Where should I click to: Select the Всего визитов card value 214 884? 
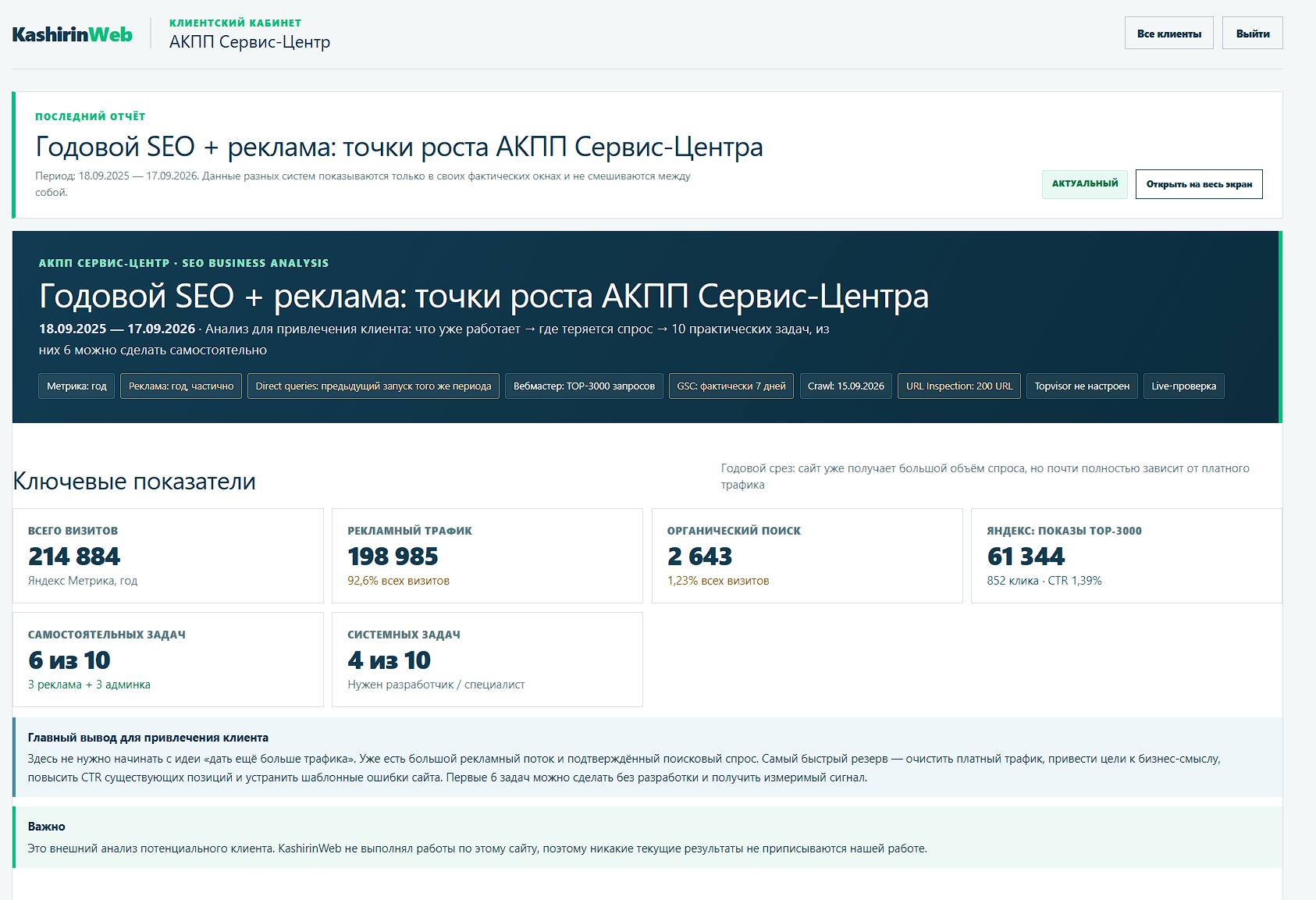coord(74,557)
